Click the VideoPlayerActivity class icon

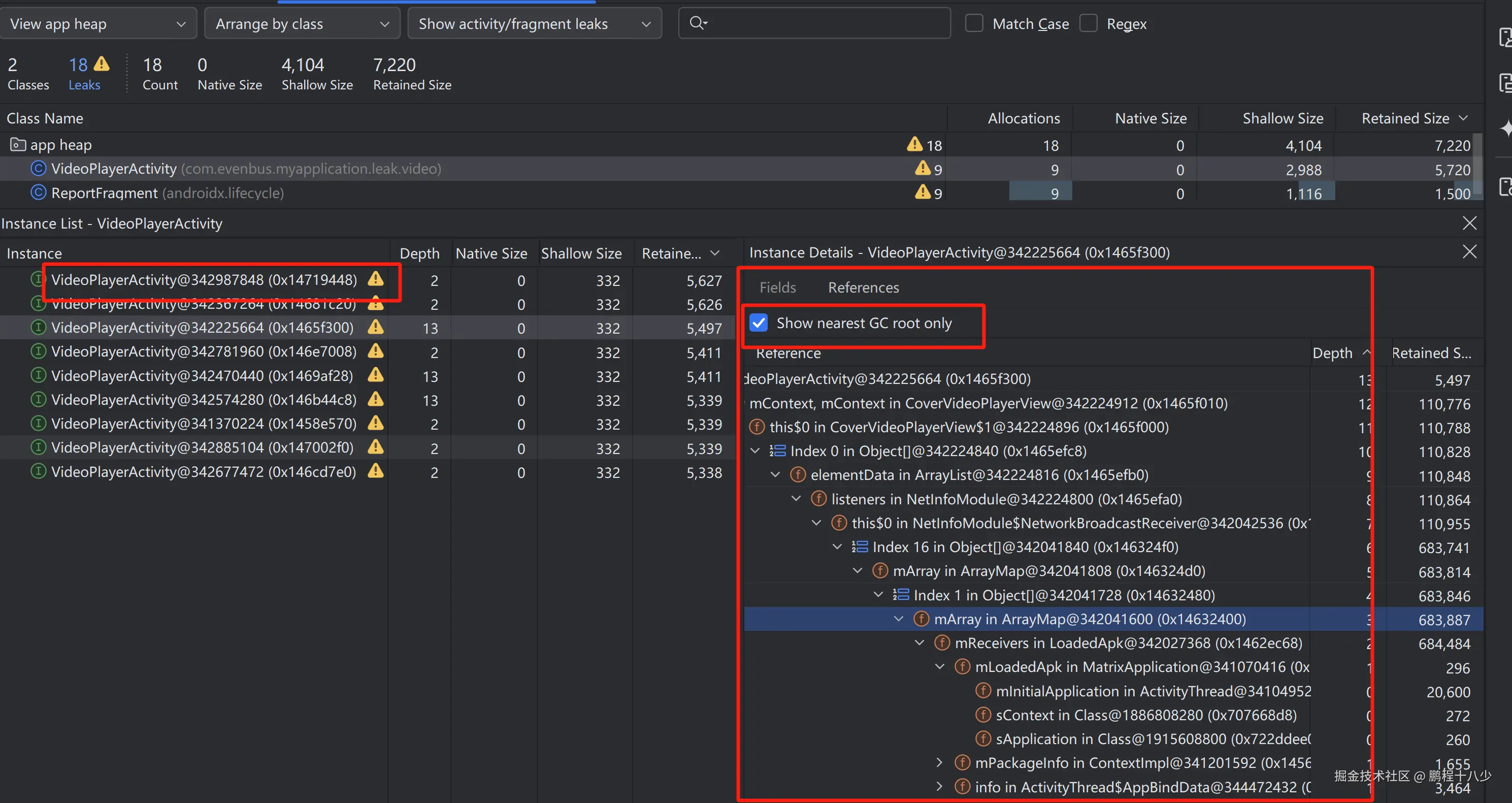tap(38, 169)
